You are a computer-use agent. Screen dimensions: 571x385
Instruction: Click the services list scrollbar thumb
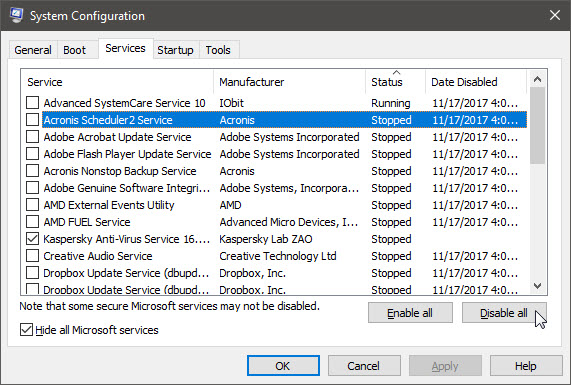tap(537, 126)
